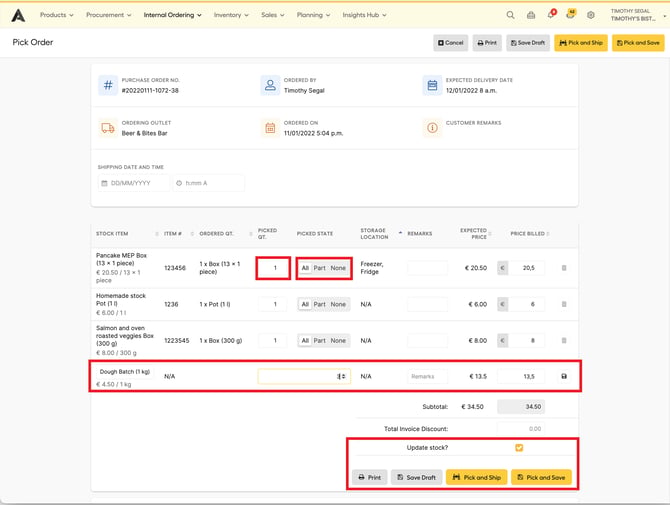
Task: Set Homemade stock Pot picked state to None
Action: point(338,304)
